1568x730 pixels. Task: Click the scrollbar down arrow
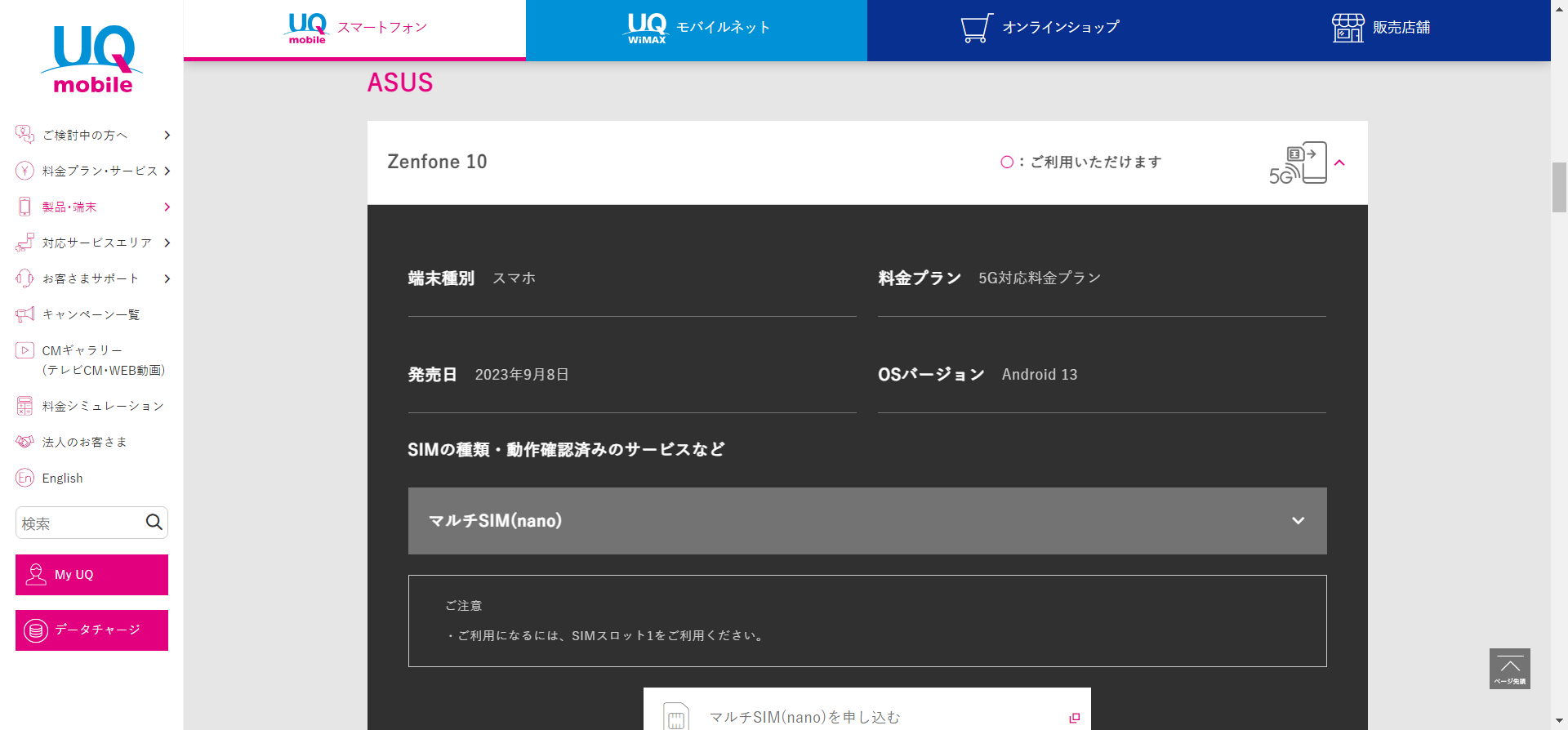[x=1559, y=722]
